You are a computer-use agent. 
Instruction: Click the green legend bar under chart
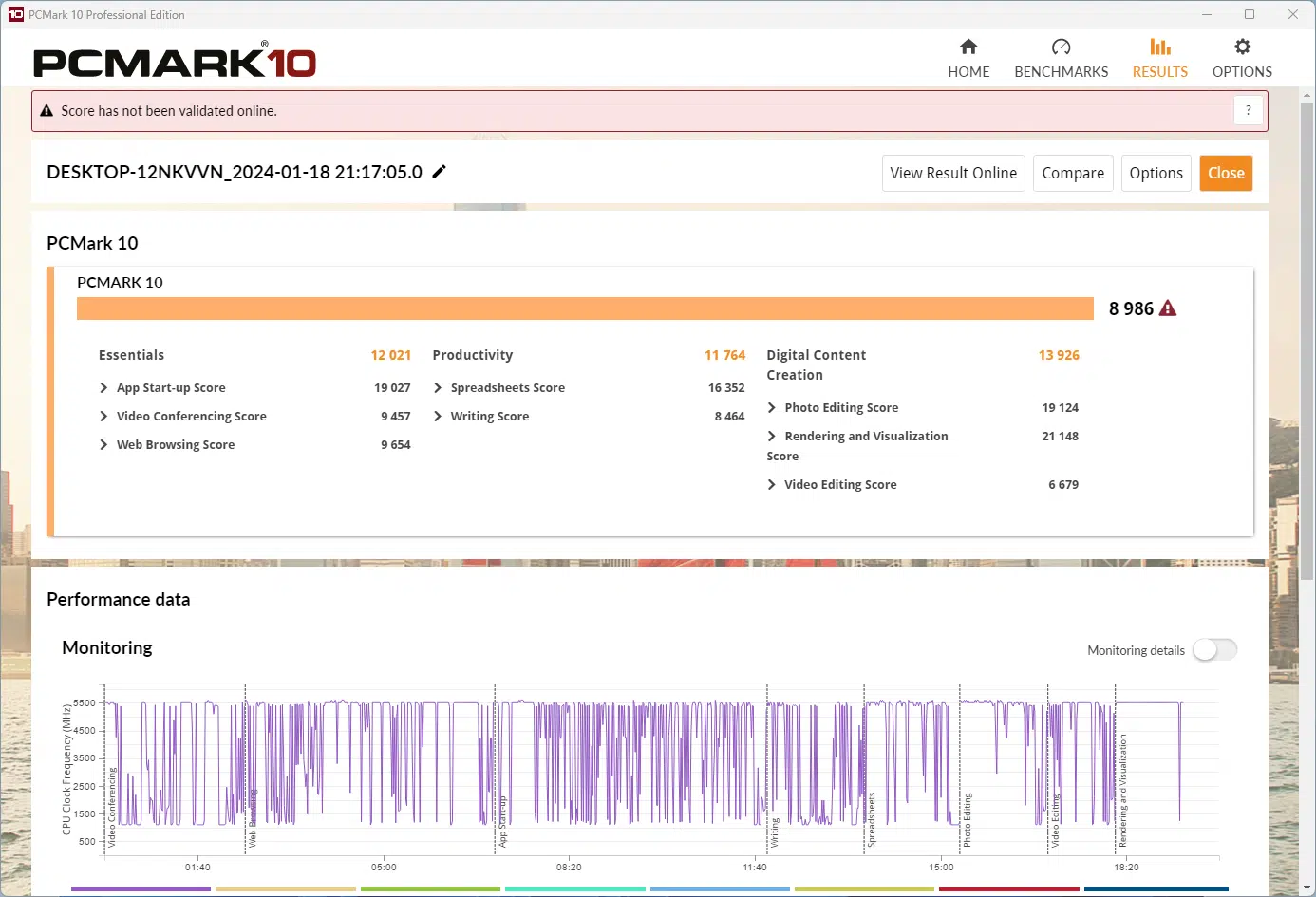[430, 889]
